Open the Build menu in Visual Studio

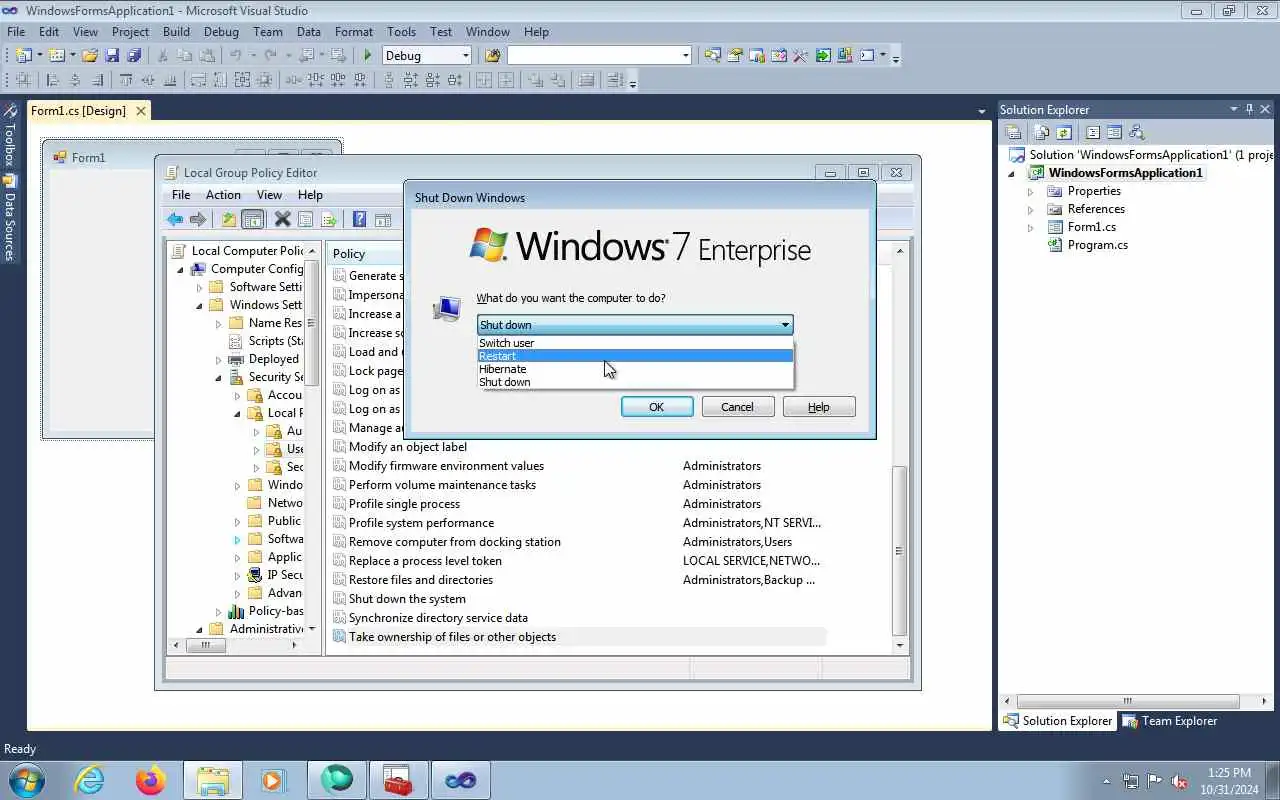[x=176, y=32]
